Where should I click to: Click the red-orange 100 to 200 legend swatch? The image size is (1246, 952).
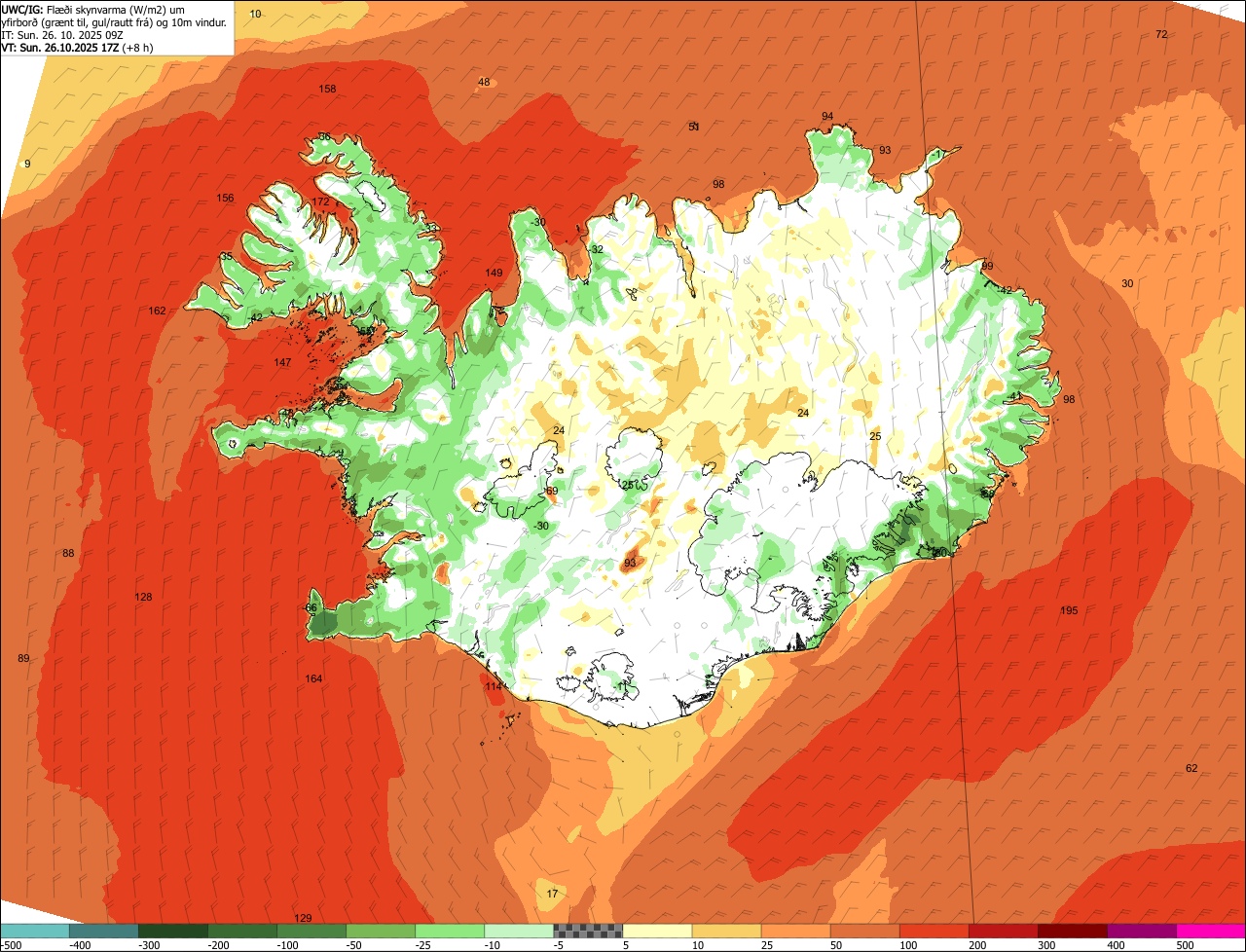pyautogui.click(x=934, y=931)
